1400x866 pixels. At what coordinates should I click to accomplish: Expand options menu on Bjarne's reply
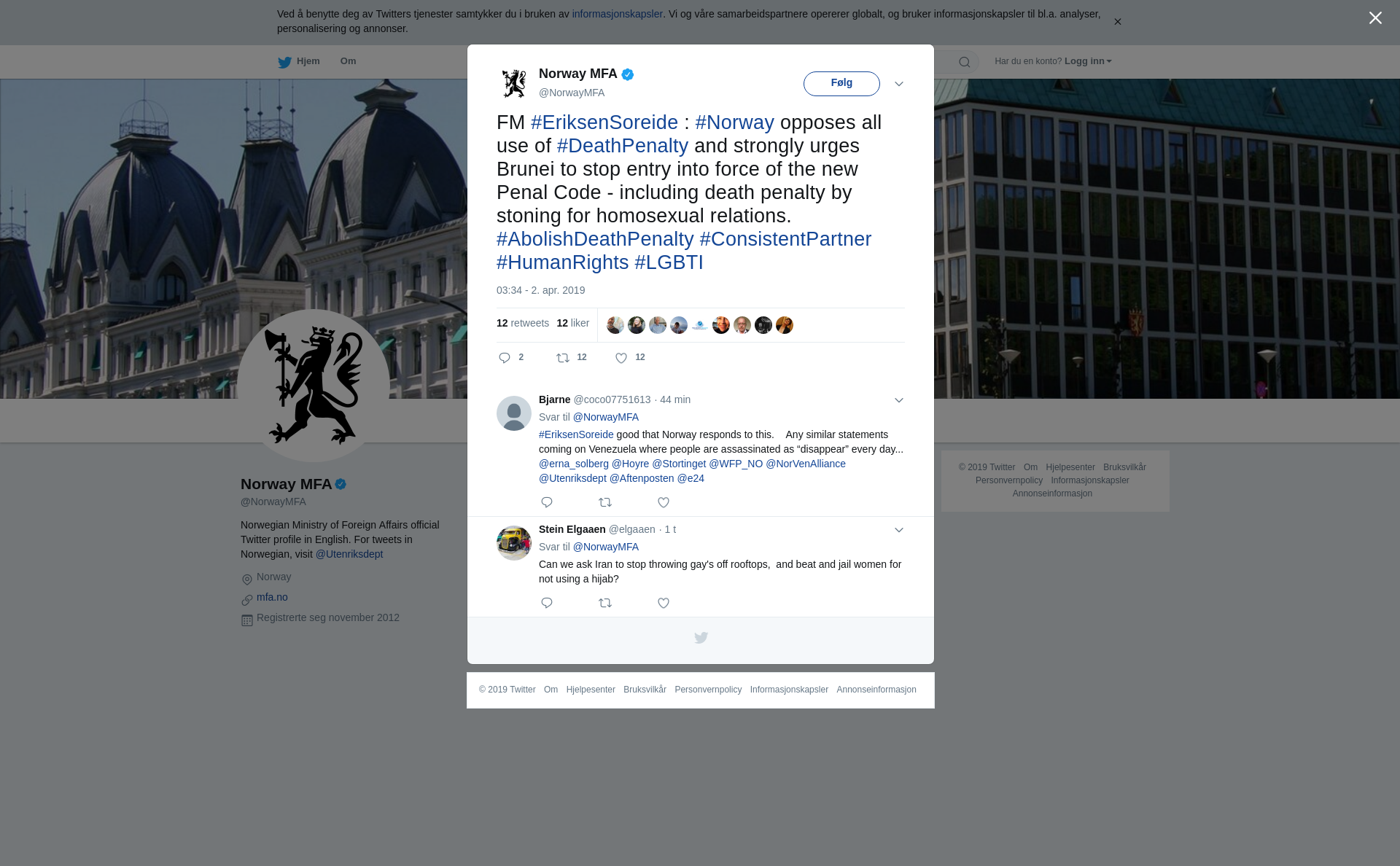[x=899, y=400]
